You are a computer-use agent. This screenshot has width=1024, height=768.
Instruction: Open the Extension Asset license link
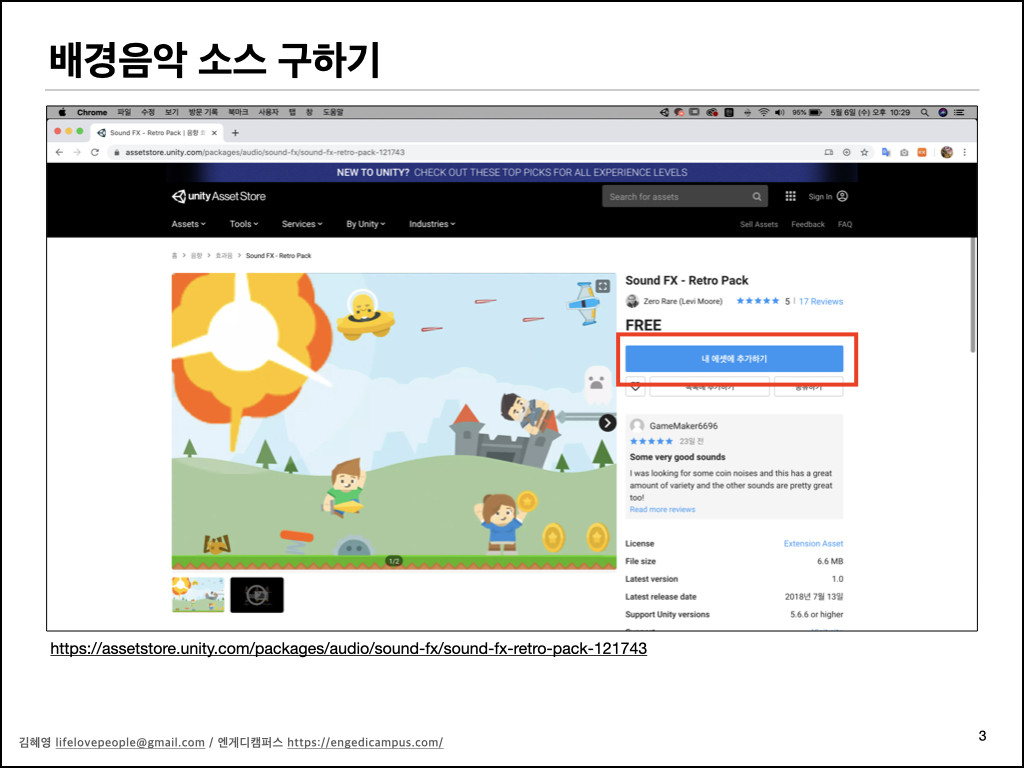(x=813, y=543)
